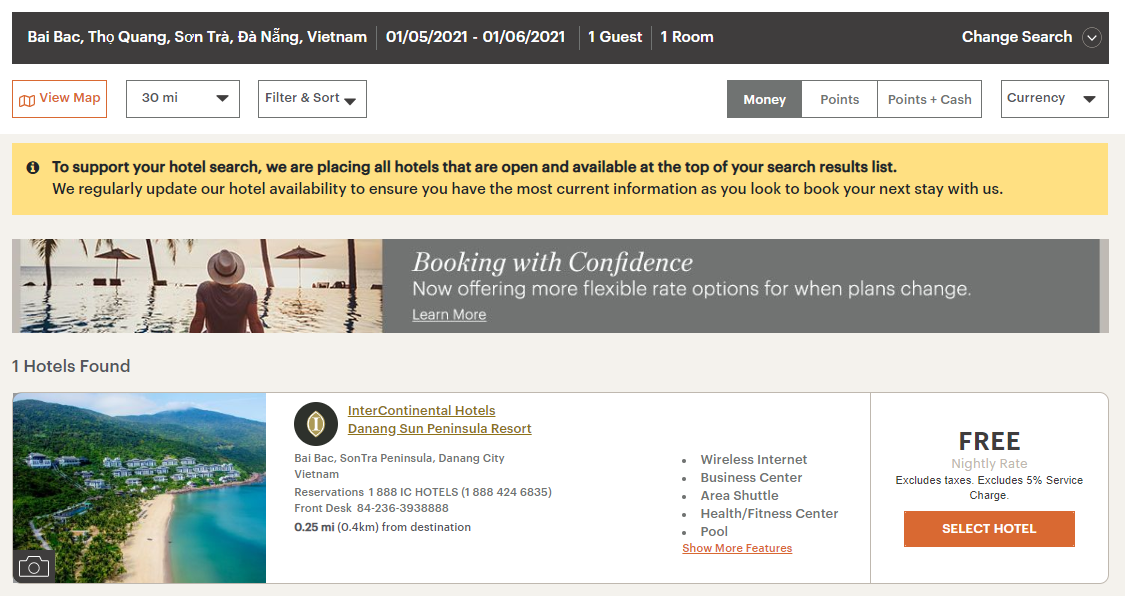Click the 01/05/2021 - 01/06/2021 dates text
1125x596 pixels.
click(475, 37)
